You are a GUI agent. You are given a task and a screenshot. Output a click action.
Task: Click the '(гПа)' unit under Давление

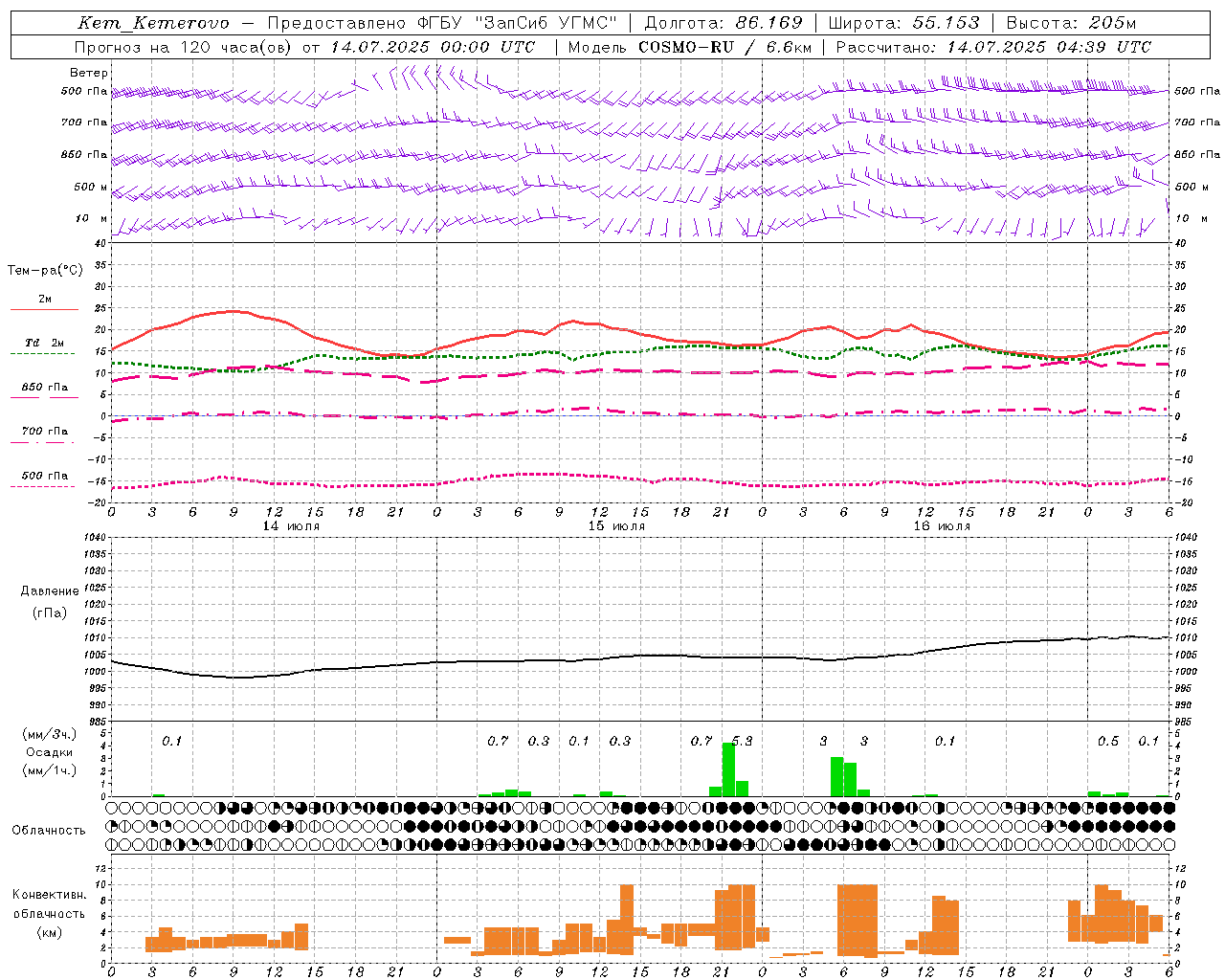[50, 612]
